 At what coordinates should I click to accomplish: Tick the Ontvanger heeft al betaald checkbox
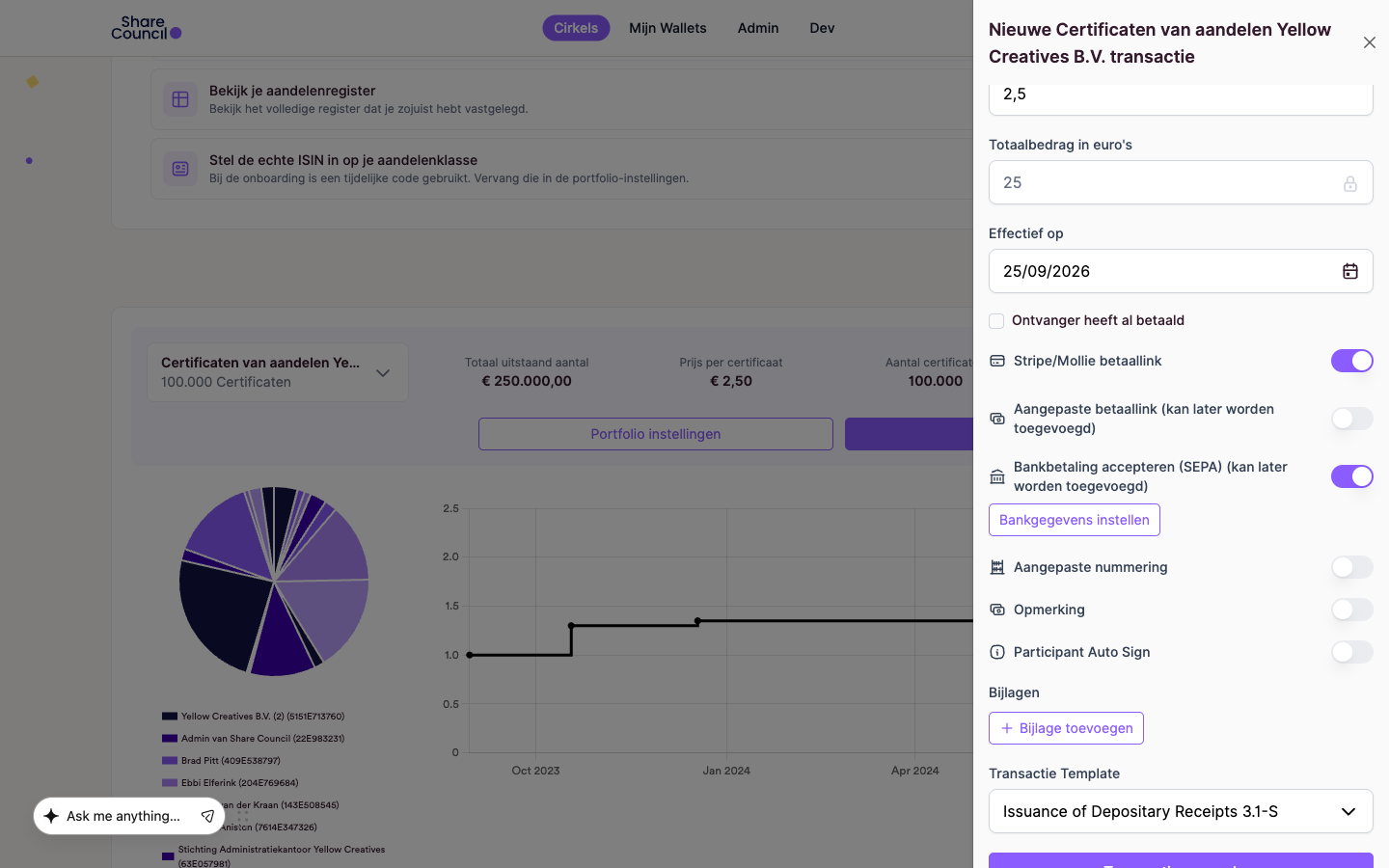point(996,321)
